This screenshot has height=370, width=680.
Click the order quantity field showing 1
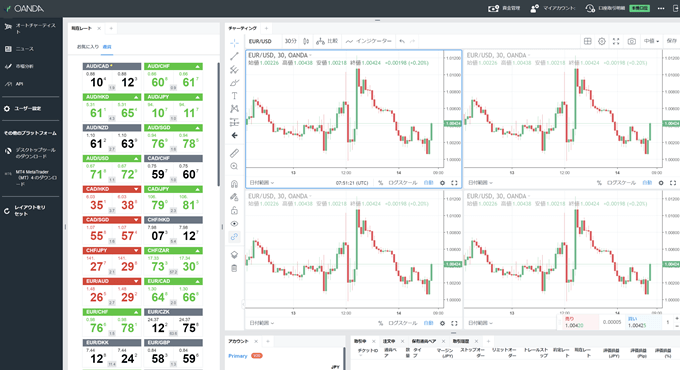[668, 322]
